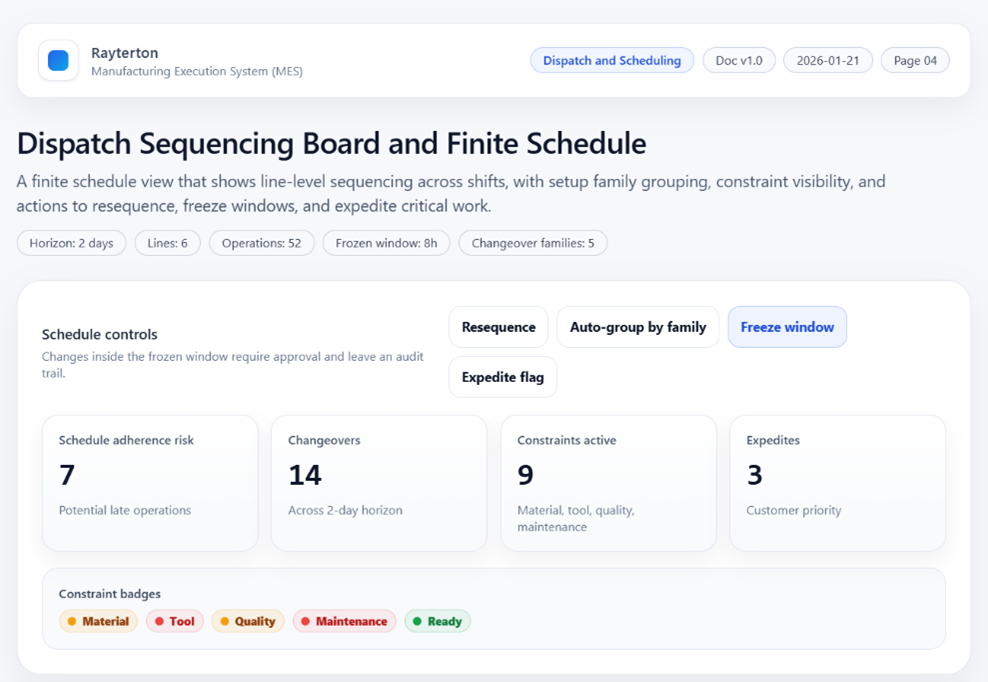Click the Doc v1.0 version pill
This screenshot has height=682, width=988.
pos(739,60)
